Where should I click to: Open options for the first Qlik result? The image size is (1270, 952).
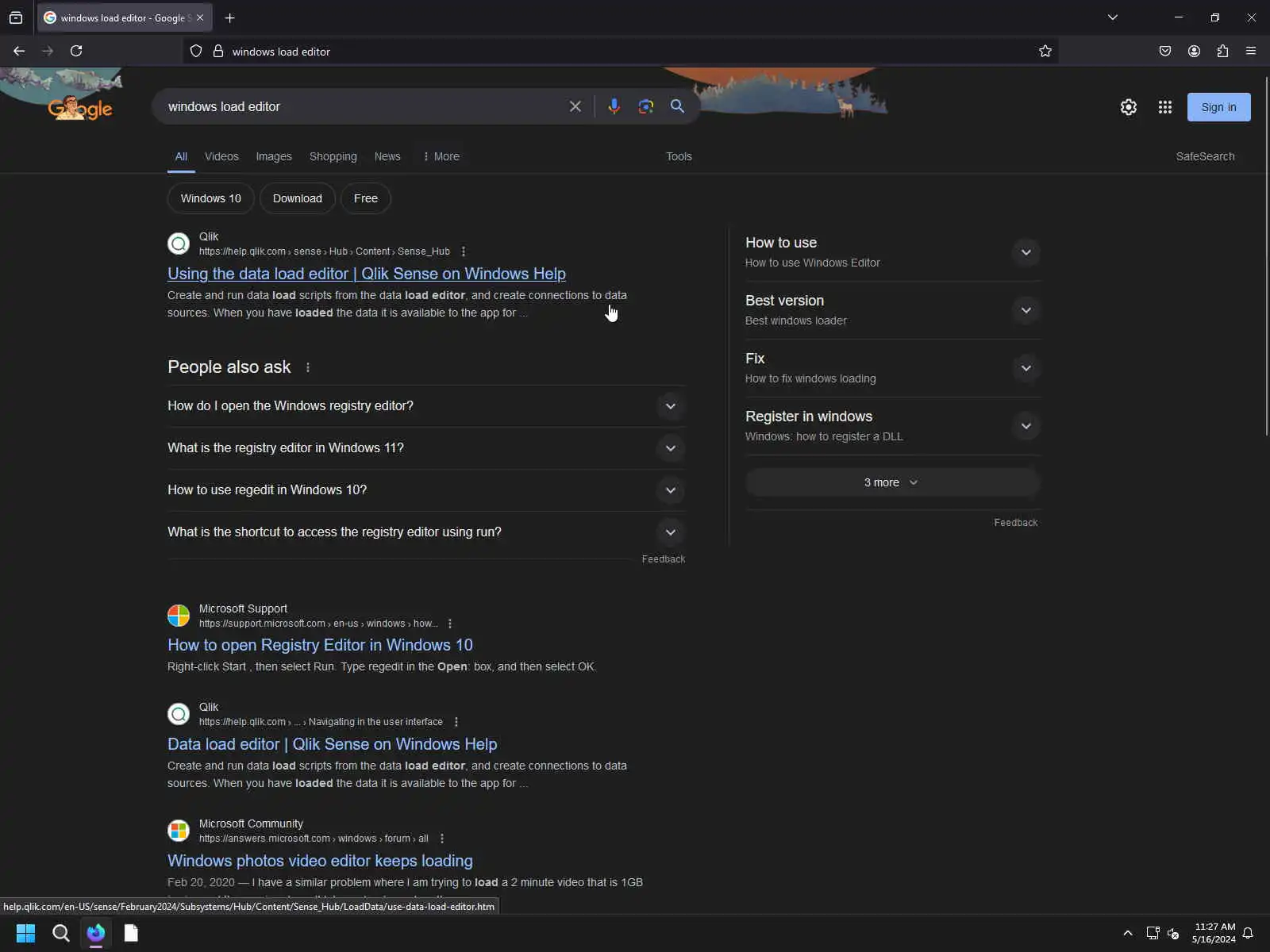point(464,251)
